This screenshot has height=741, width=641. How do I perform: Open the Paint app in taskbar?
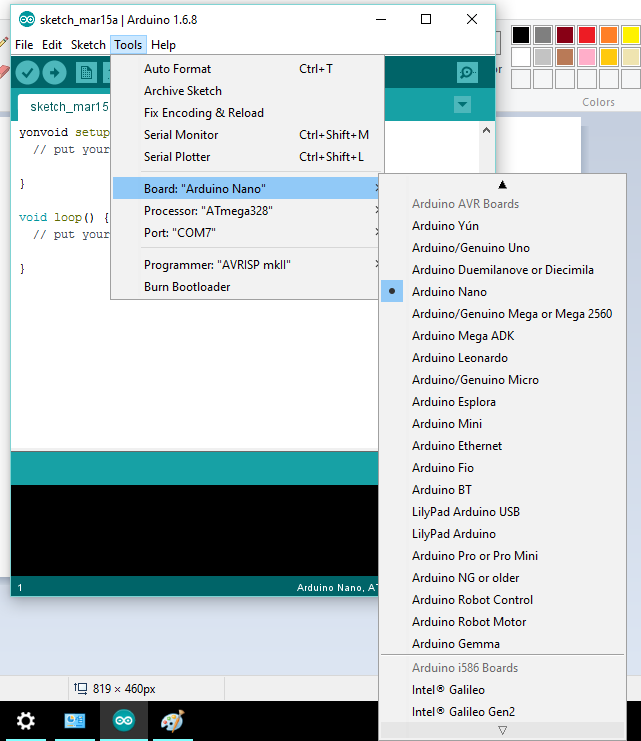[173, 721]
